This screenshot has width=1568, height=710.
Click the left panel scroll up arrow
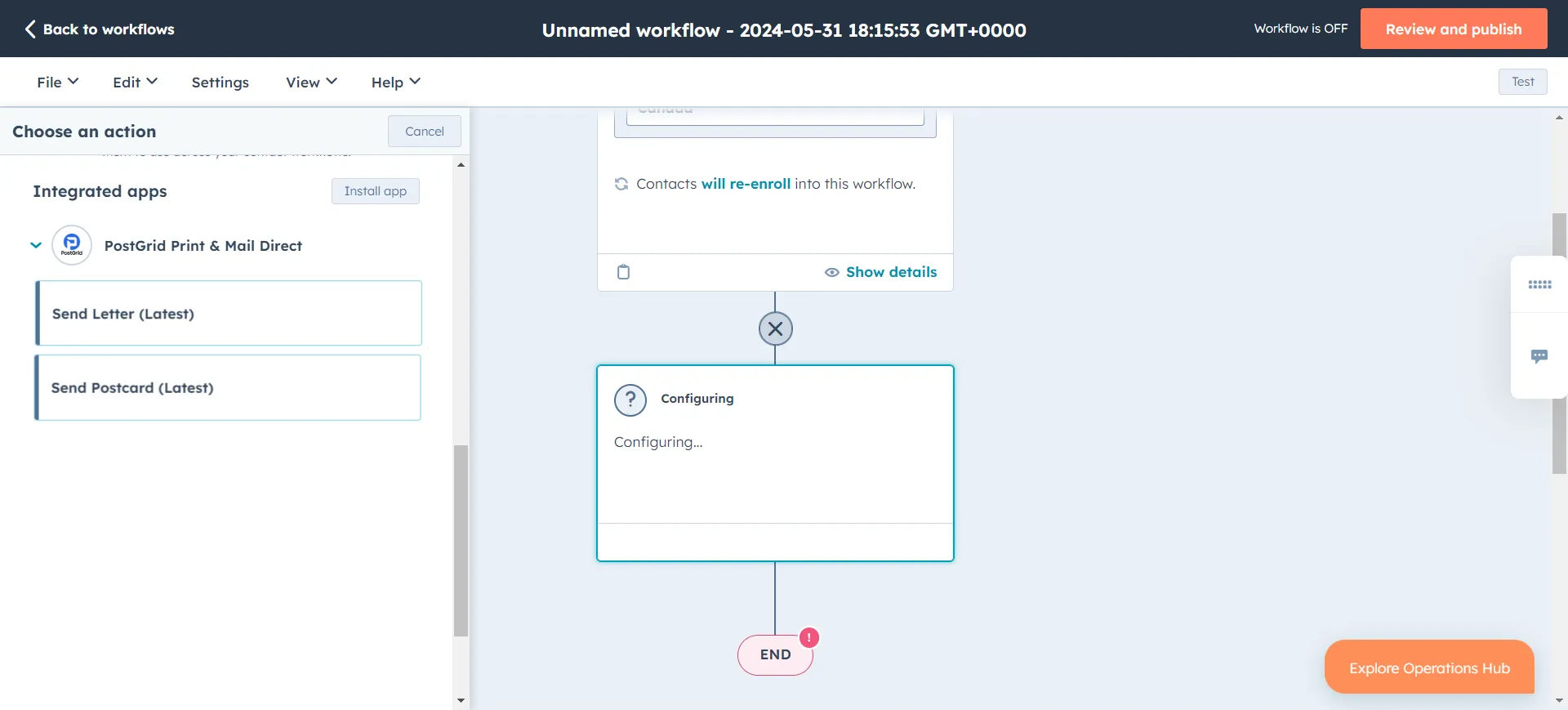(461, 165)
